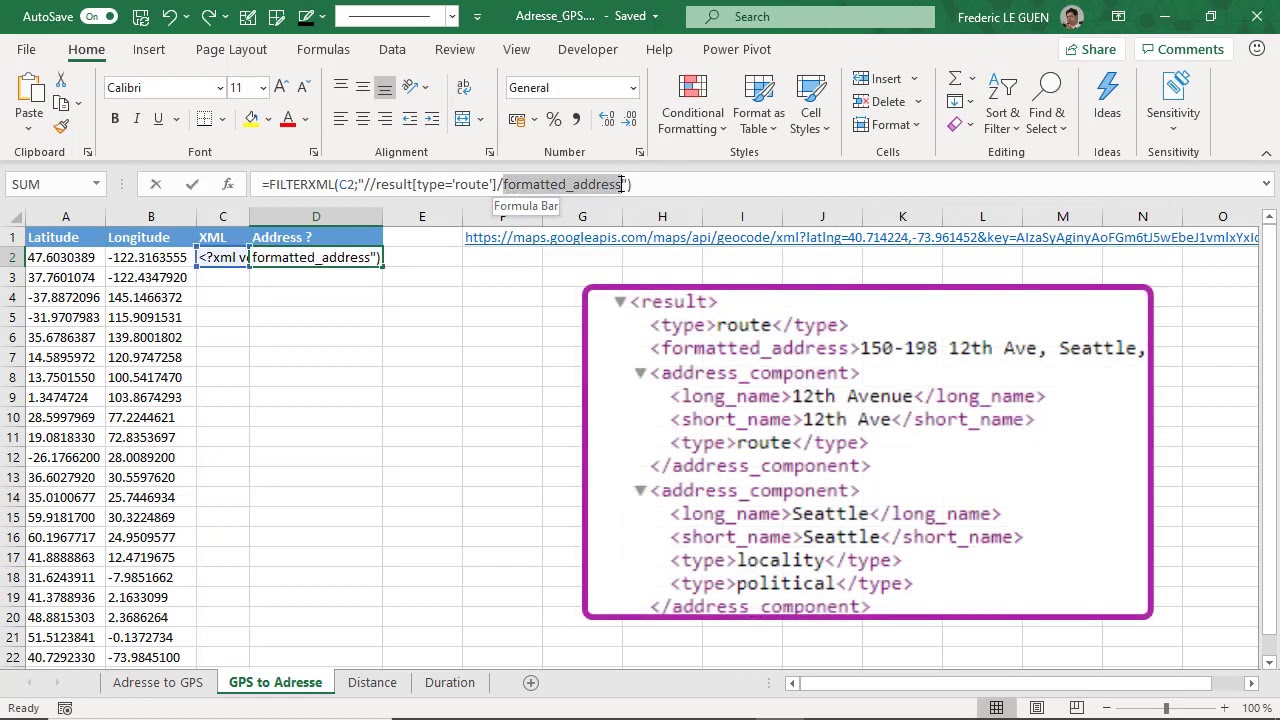The width and height of the screenshot is (1280, 720).
Task: Increase font size with larger A icon
Action: pos(282,88)
